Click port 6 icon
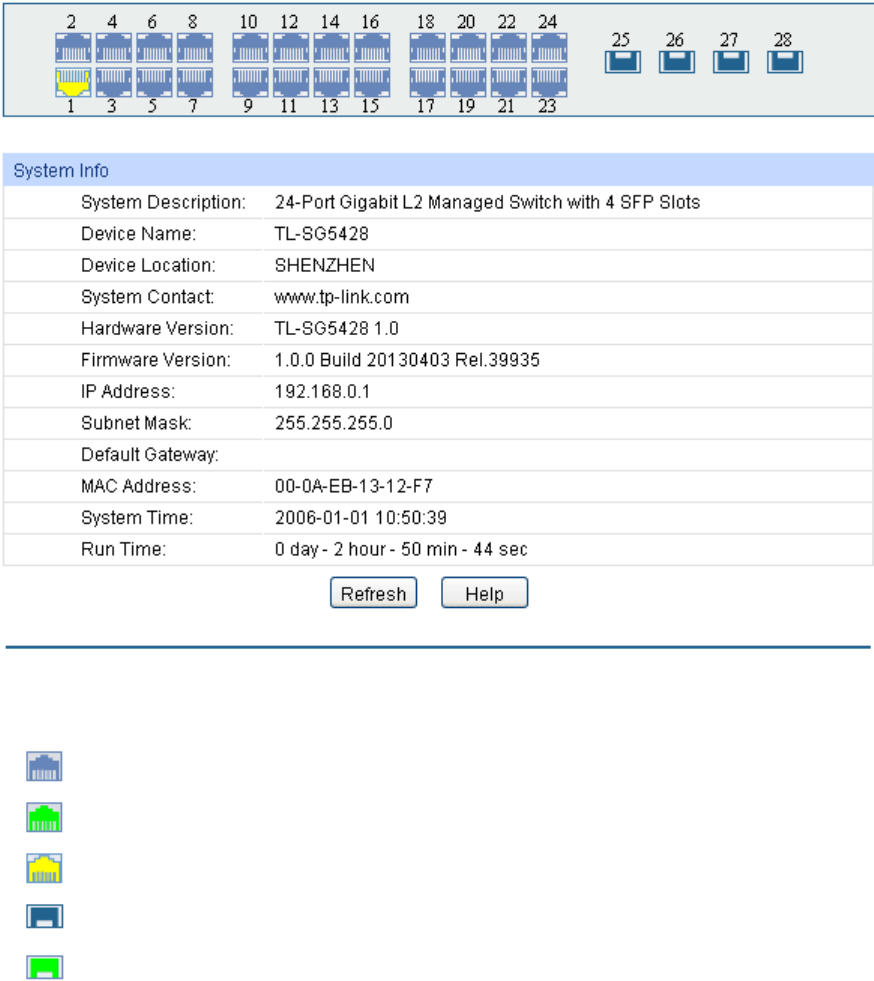The image size is (874, 981). pos(155,48)
